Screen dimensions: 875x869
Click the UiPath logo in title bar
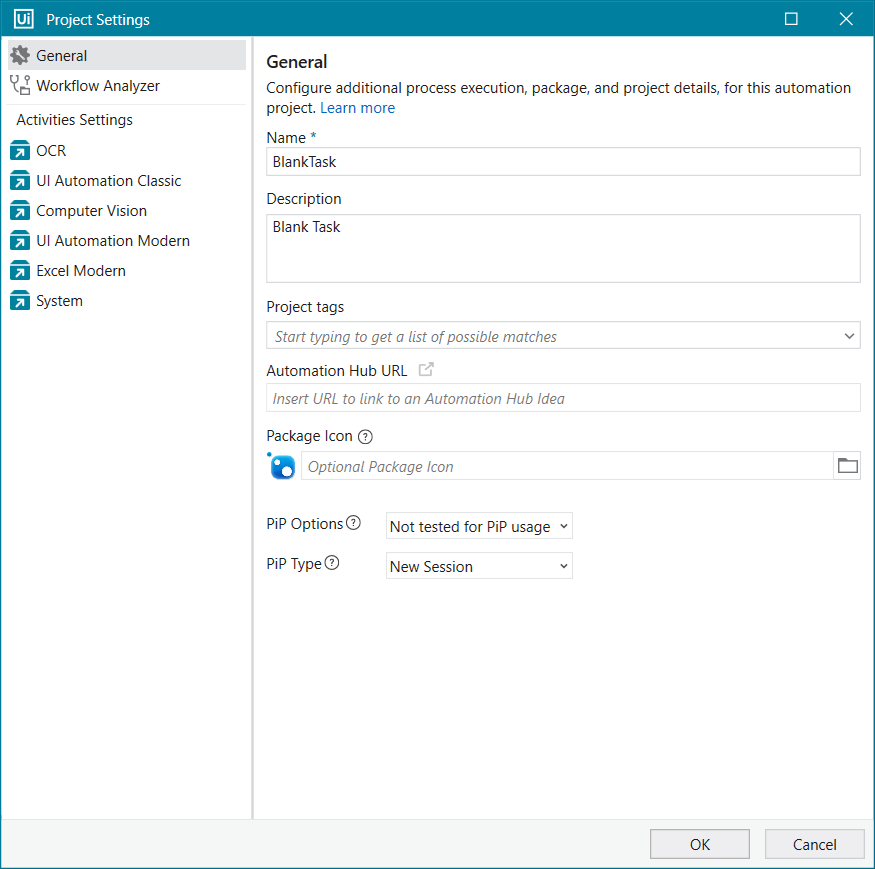click(24, 19)
